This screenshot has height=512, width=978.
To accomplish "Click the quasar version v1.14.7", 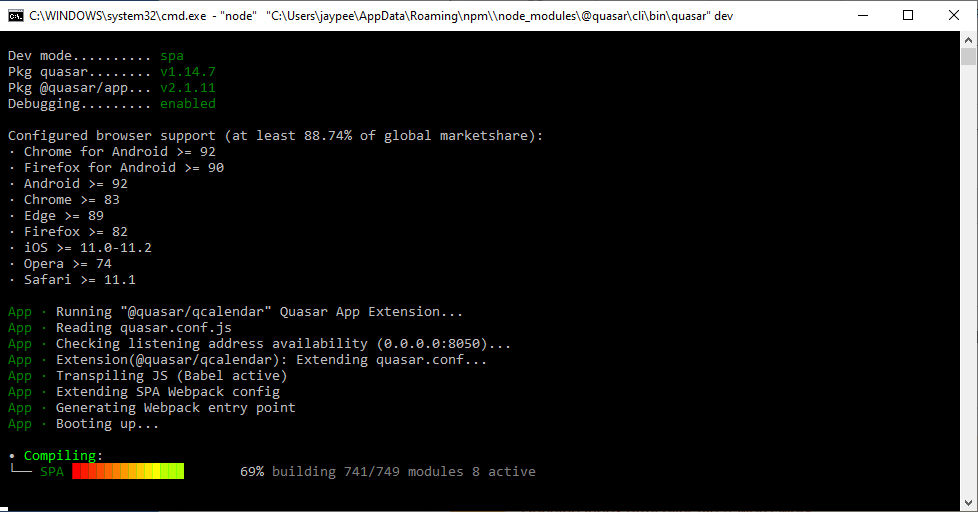I will tap(188, 72).
